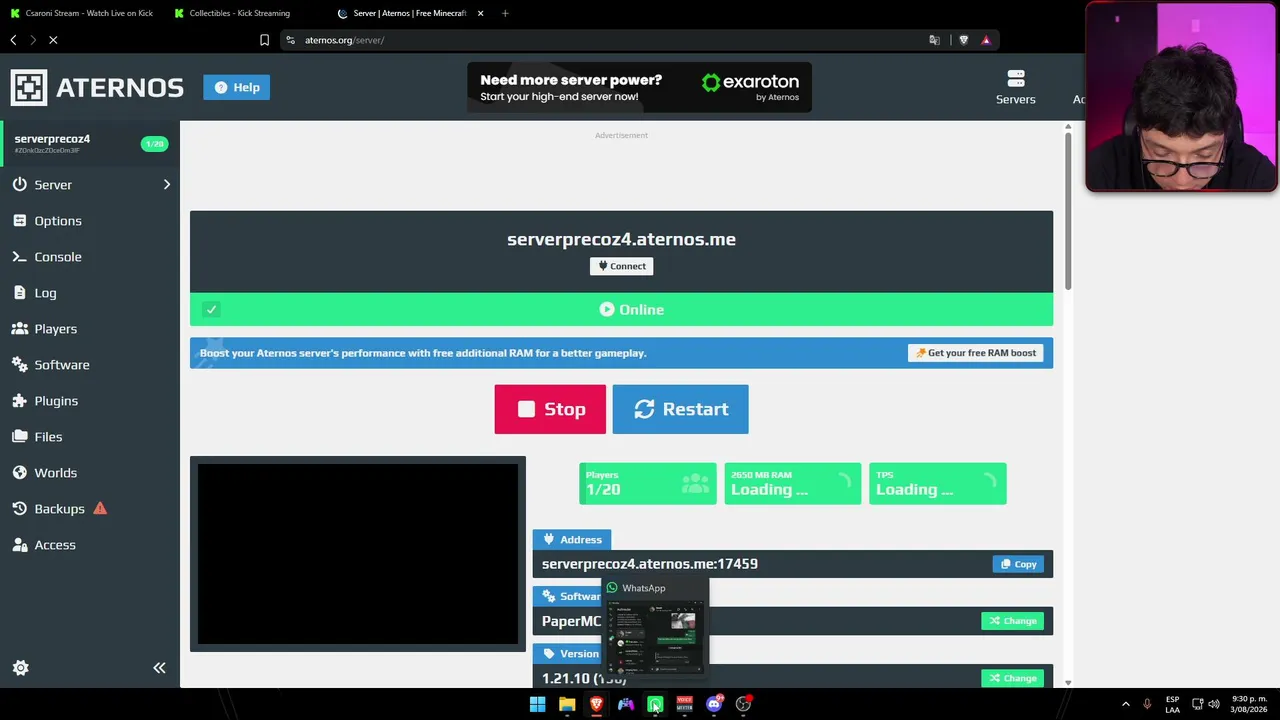Change the PaperMC software
The image size is (1280, 720).
[x=1012, y=621]
